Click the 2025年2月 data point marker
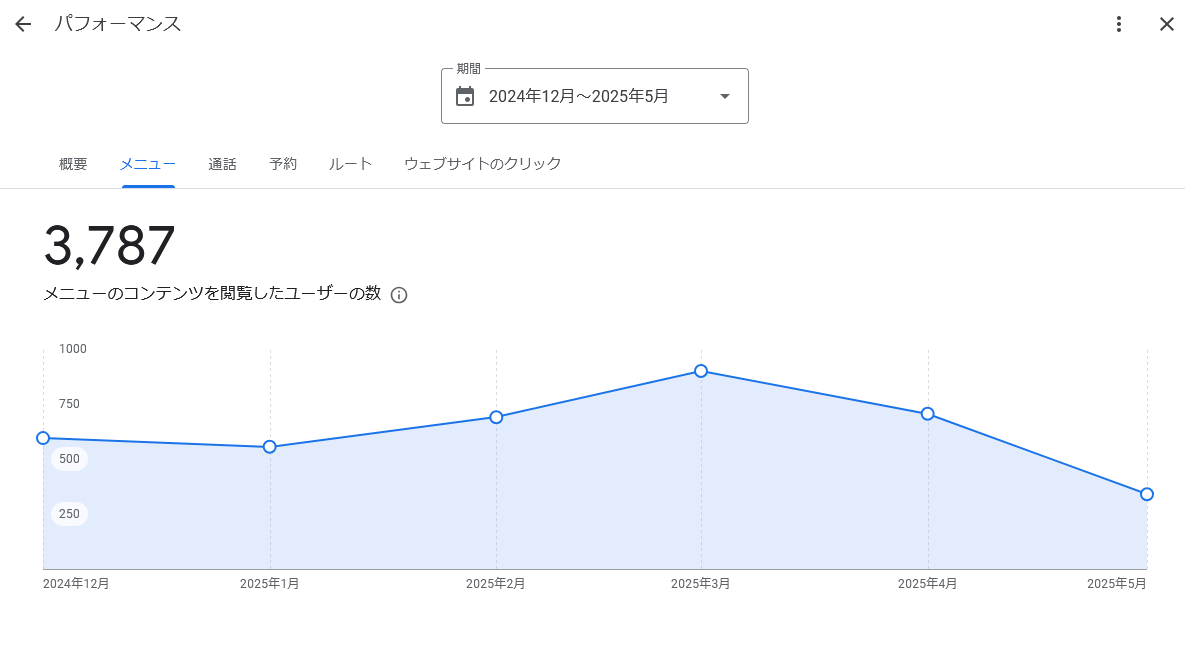Viewport: 1185px width, 654px height. [496, 417]
